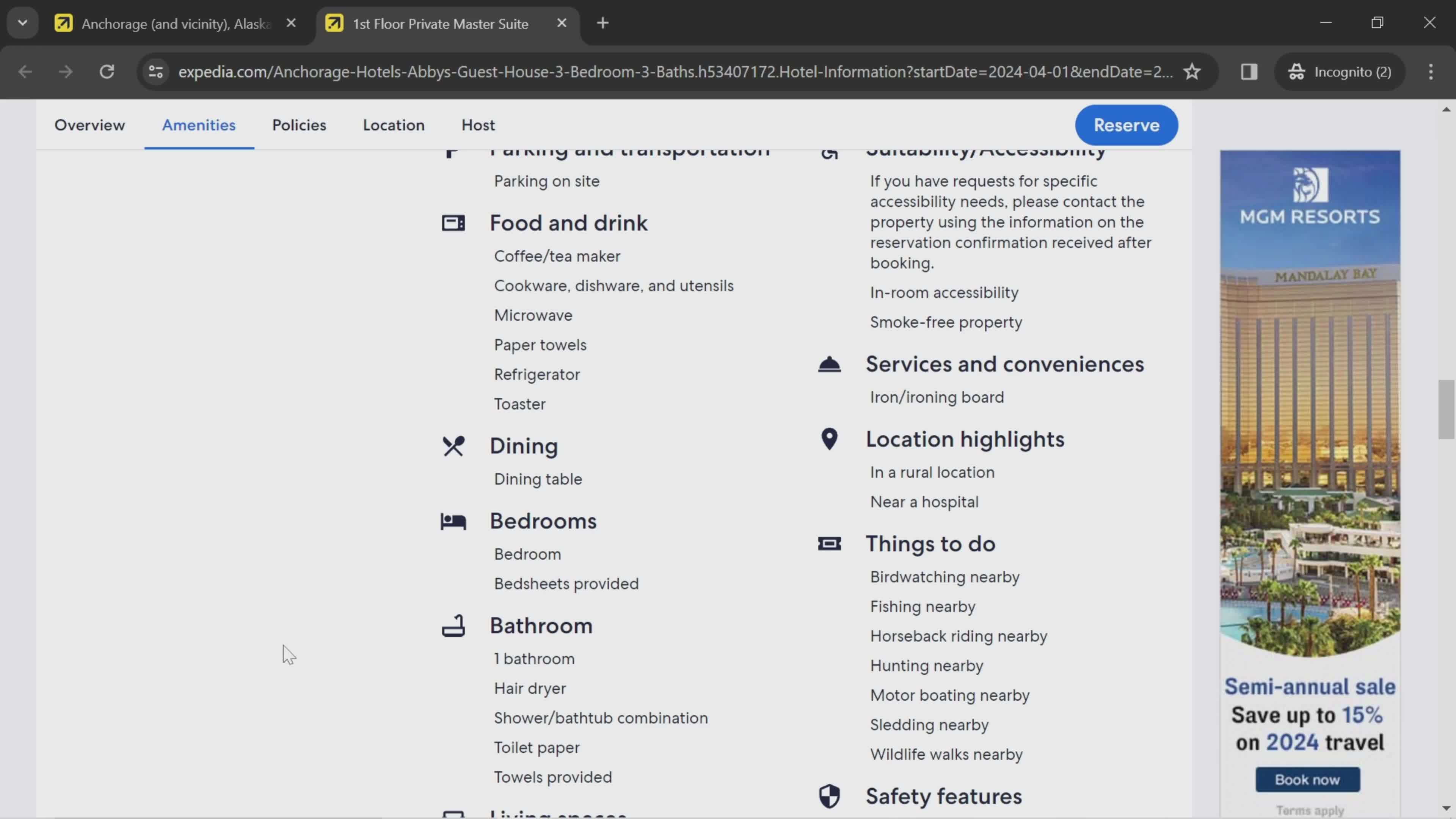Bookmark this page with the star icon
The height and width of the screenshot is (819, 1456).
(1192, 72)
